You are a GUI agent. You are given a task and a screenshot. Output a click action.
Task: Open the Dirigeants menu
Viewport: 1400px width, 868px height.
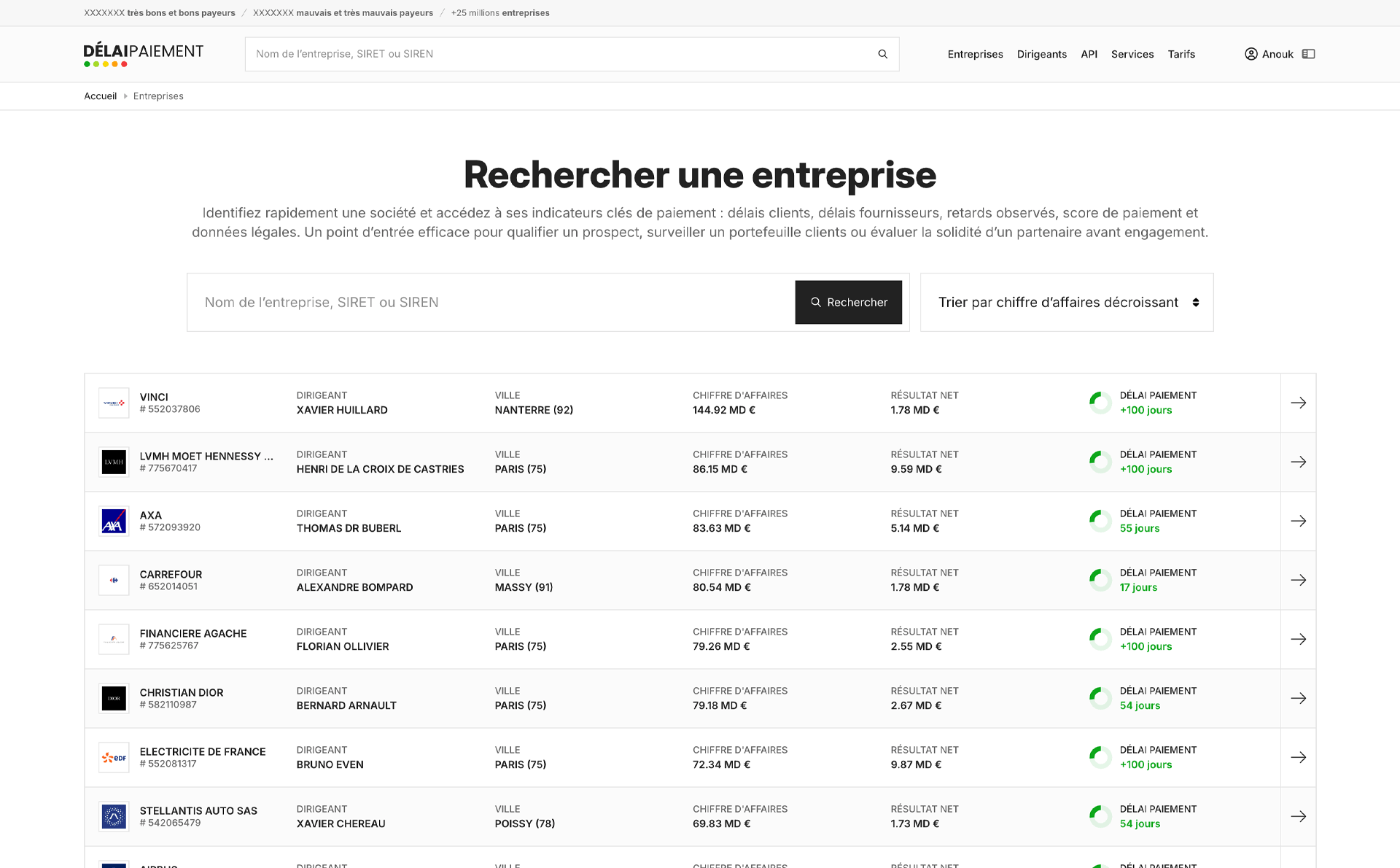point(1041,54)
